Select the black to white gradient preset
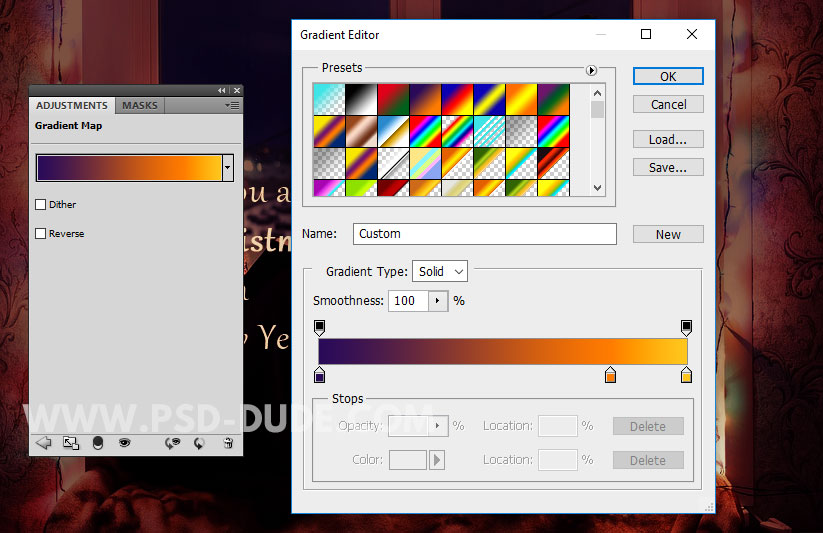This screenshot has height=533, width=823. (360, 98)
